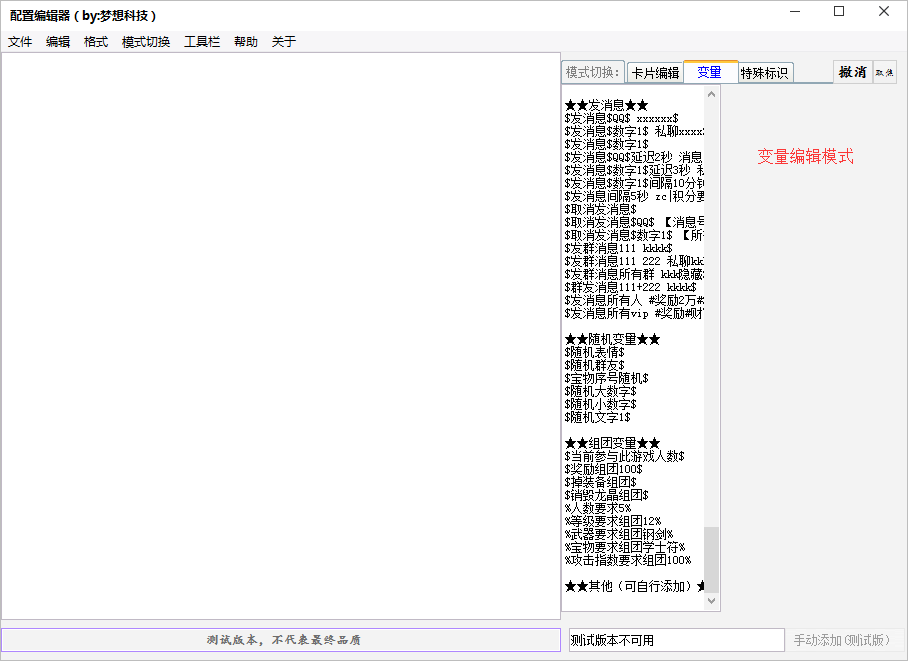Switch to the 卡片编辑 tab

point(657,71)
